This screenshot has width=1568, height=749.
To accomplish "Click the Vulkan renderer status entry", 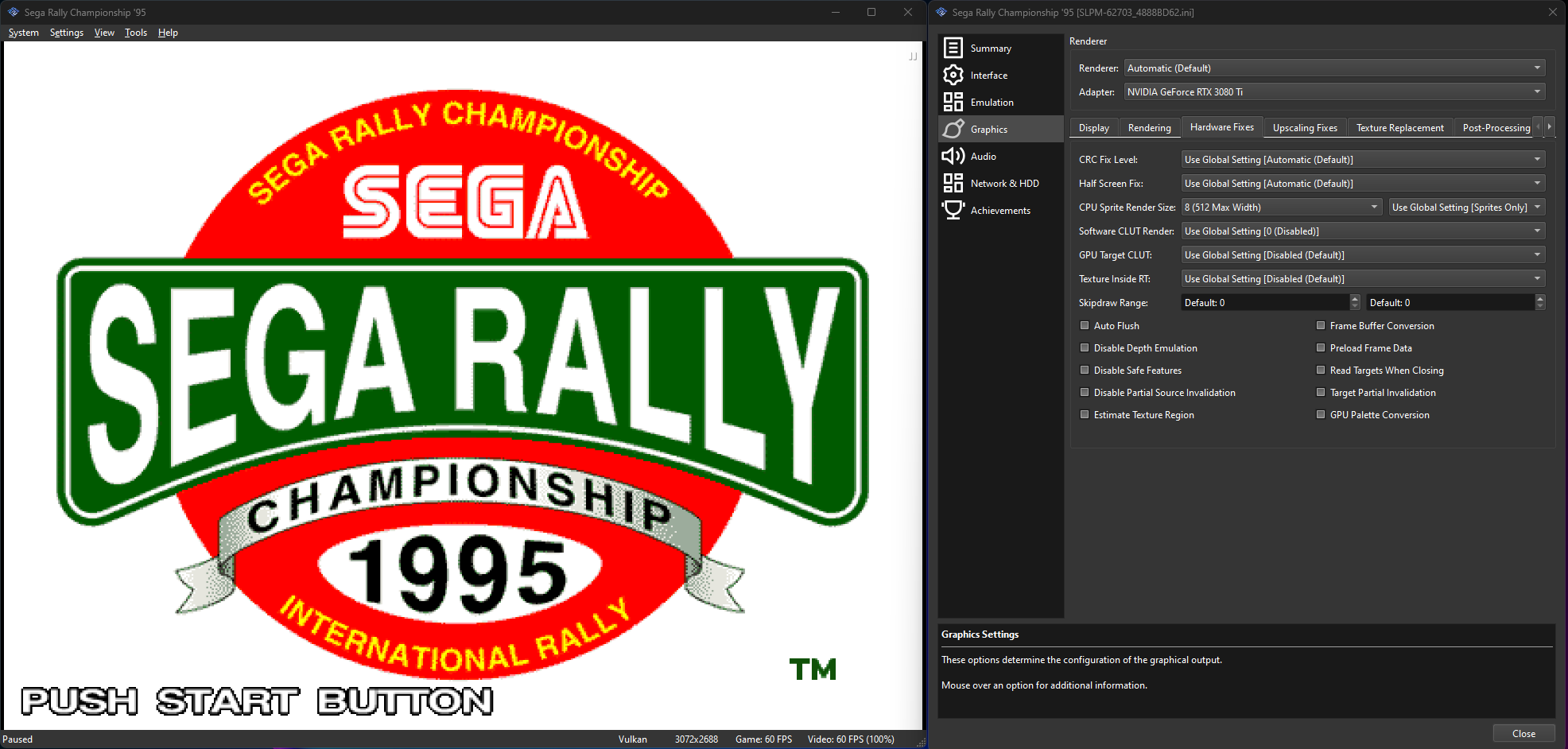I will coord(633,739).
